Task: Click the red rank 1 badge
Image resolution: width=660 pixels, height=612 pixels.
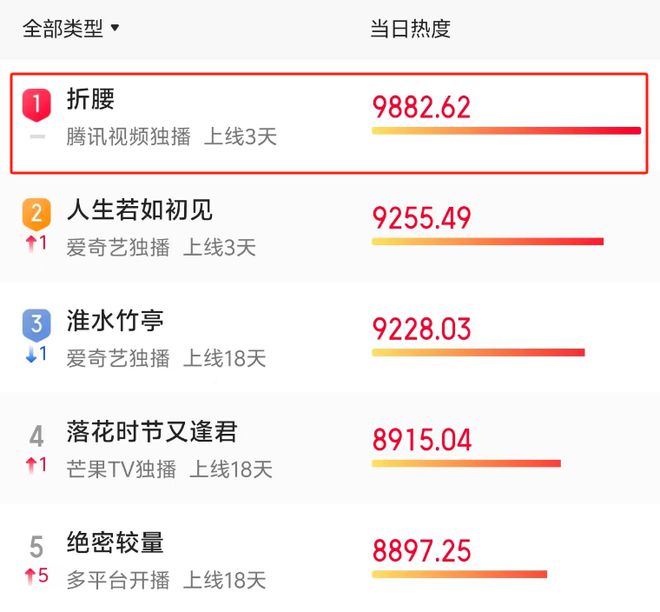Action: [x=37, y=105]
